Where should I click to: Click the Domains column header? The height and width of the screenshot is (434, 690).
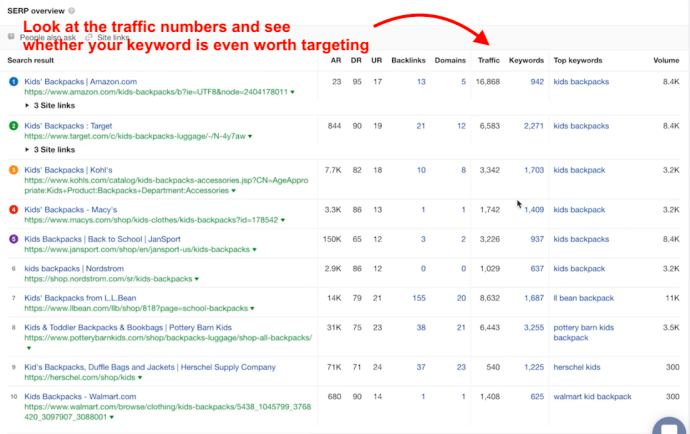pyautogui.click(x=450, y=60)
